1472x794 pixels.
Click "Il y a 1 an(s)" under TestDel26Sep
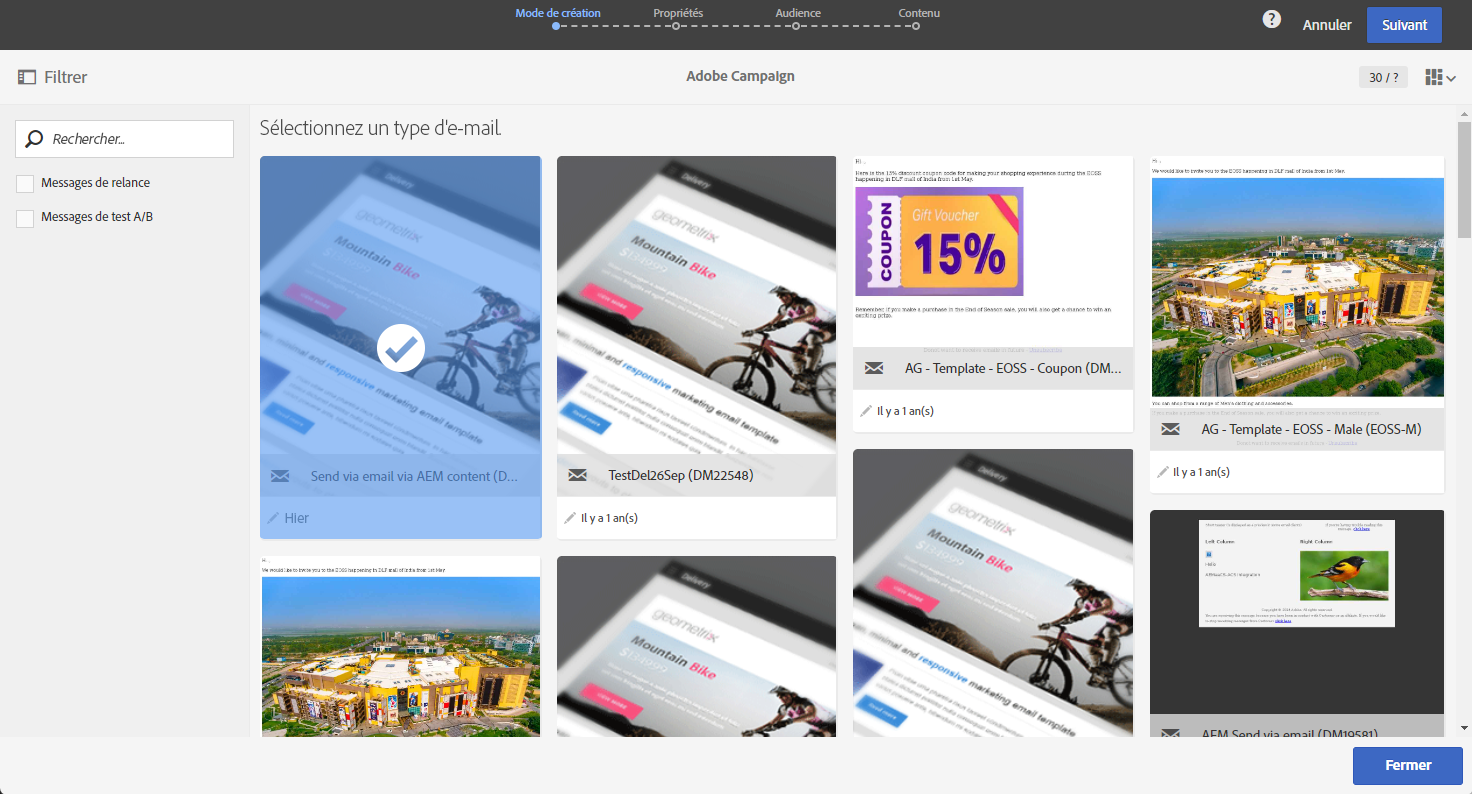click(x=609, y=518)
